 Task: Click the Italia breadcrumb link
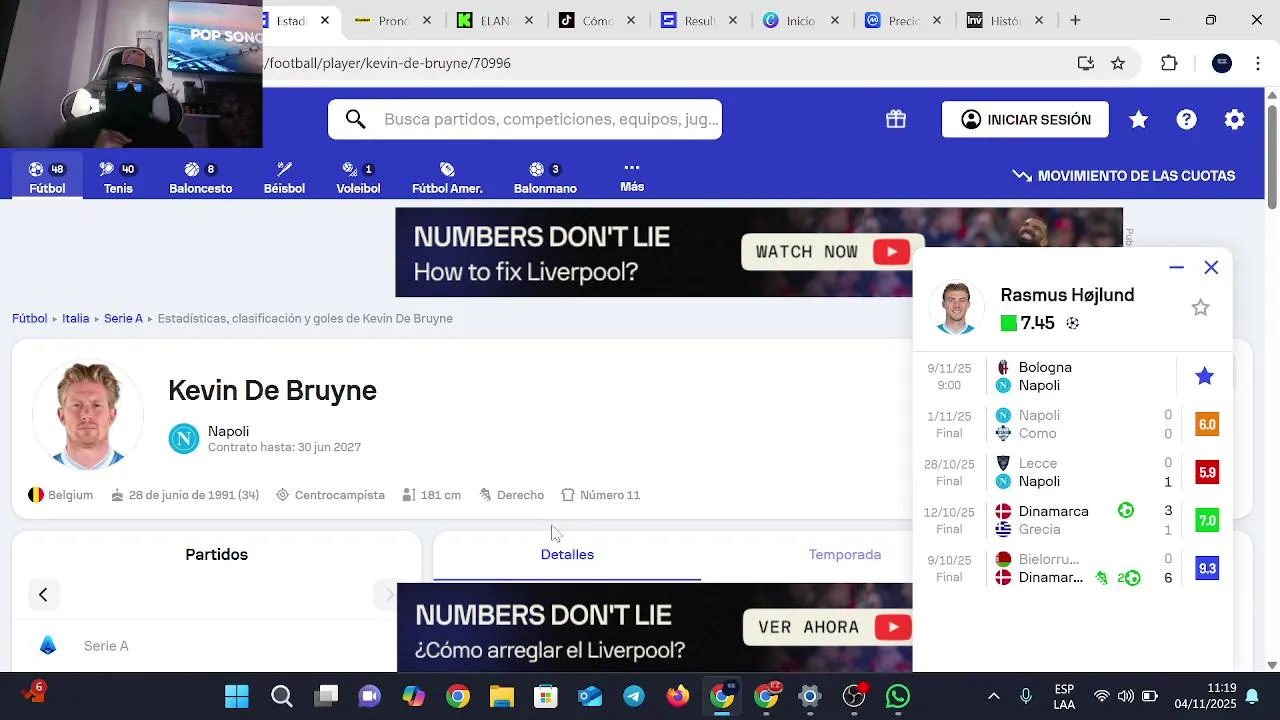coord(75,318)
